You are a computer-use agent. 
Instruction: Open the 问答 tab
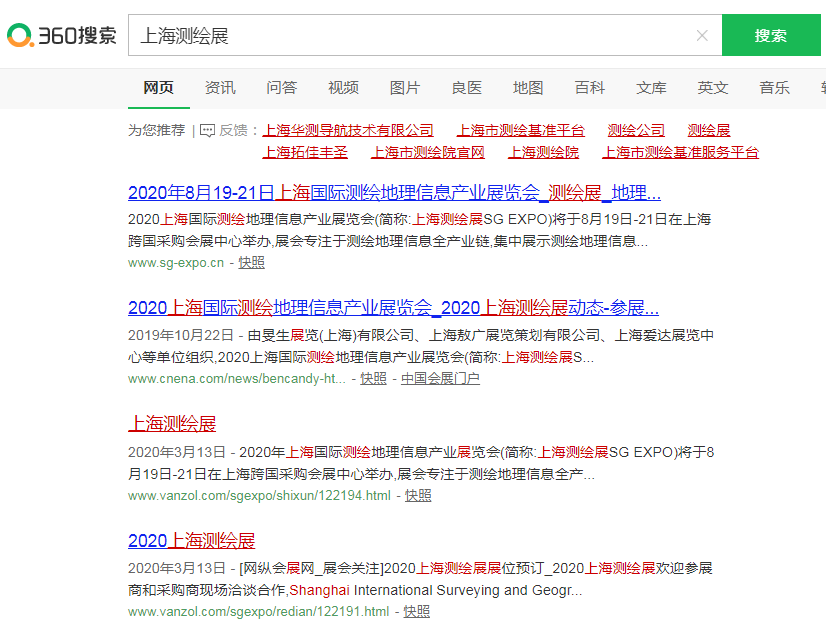282,87
